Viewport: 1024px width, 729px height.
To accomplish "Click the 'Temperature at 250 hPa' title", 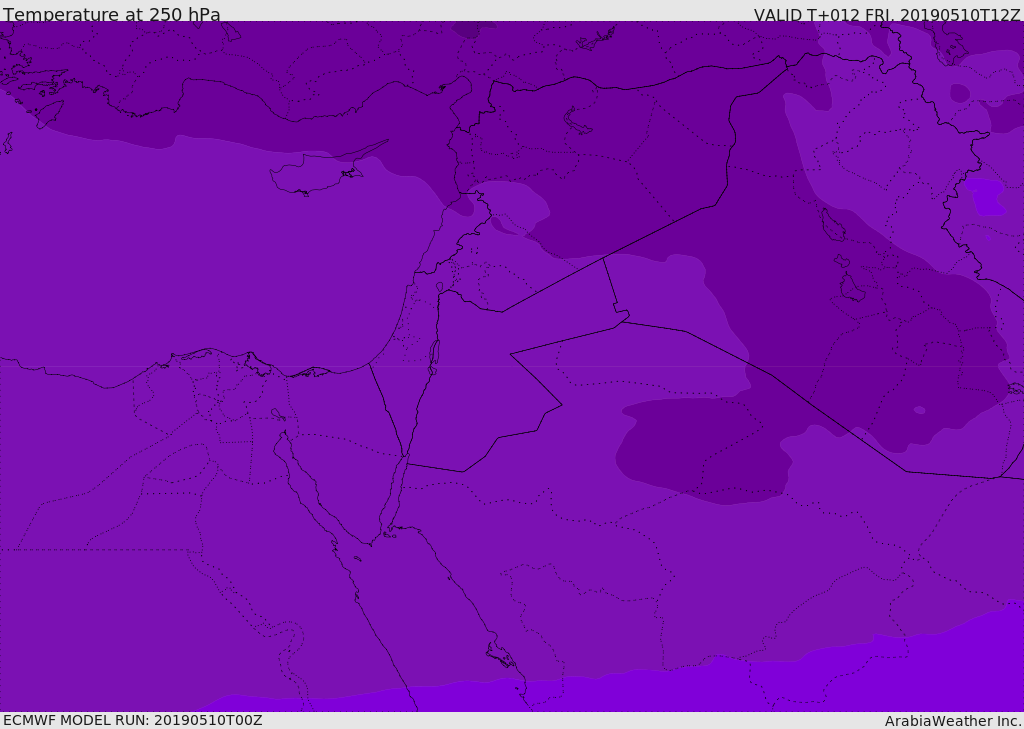I will tap(112, 14).
